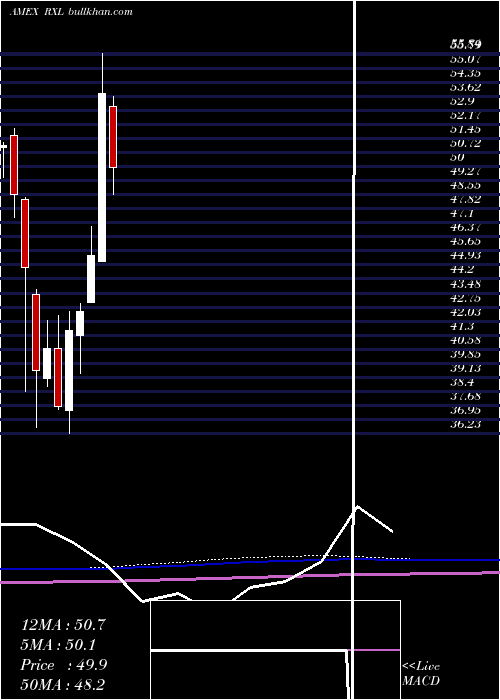Image resolution: width=500 pixels, height=700 pixels.
Task: Click the 47.1 price axis label
Action: (x=462, y=213)
